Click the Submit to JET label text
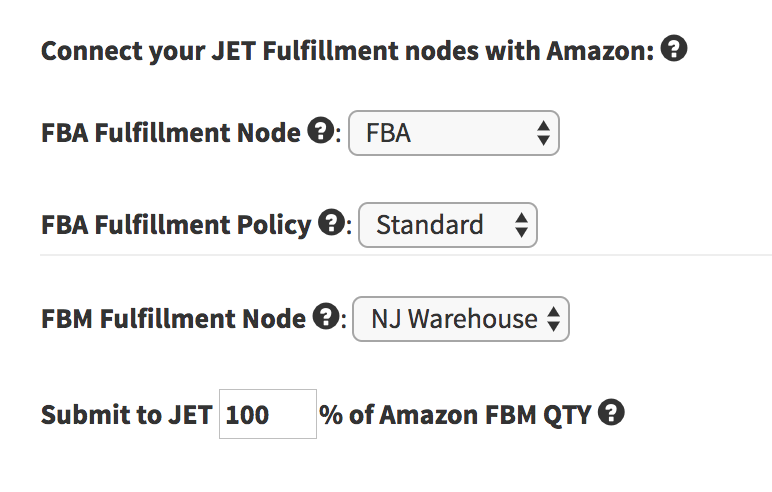This screenshot has height=492, width=772. tap(127, 414)
